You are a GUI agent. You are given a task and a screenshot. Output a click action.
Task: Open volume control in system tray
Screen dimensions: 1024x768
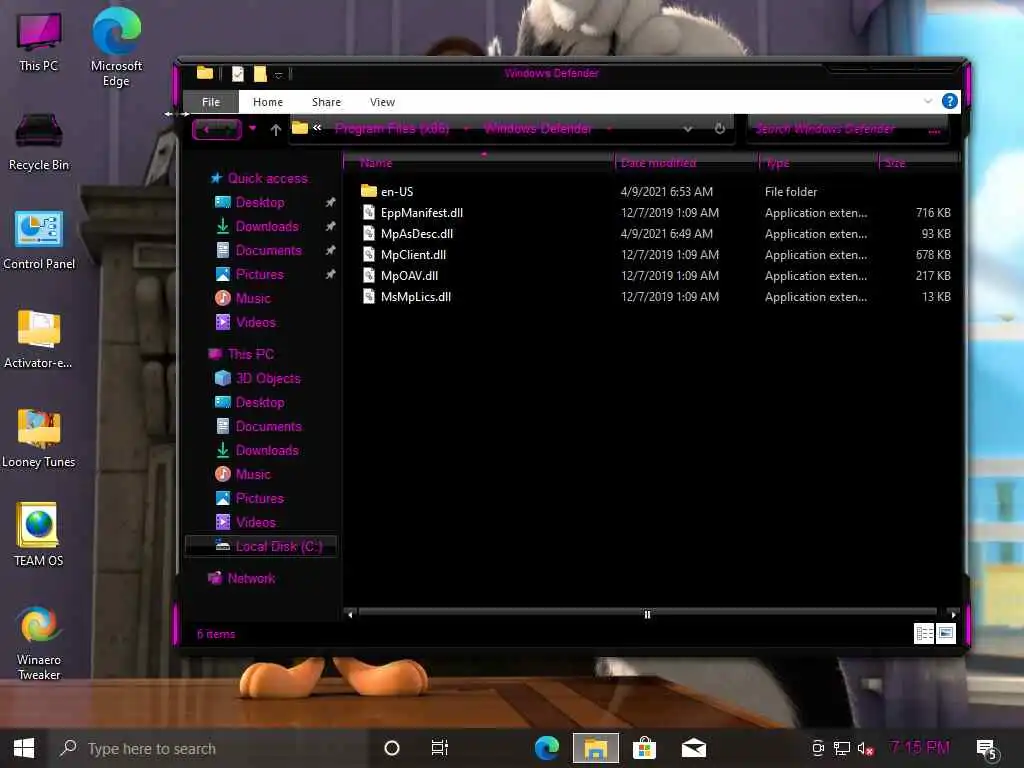click(865, 748)
